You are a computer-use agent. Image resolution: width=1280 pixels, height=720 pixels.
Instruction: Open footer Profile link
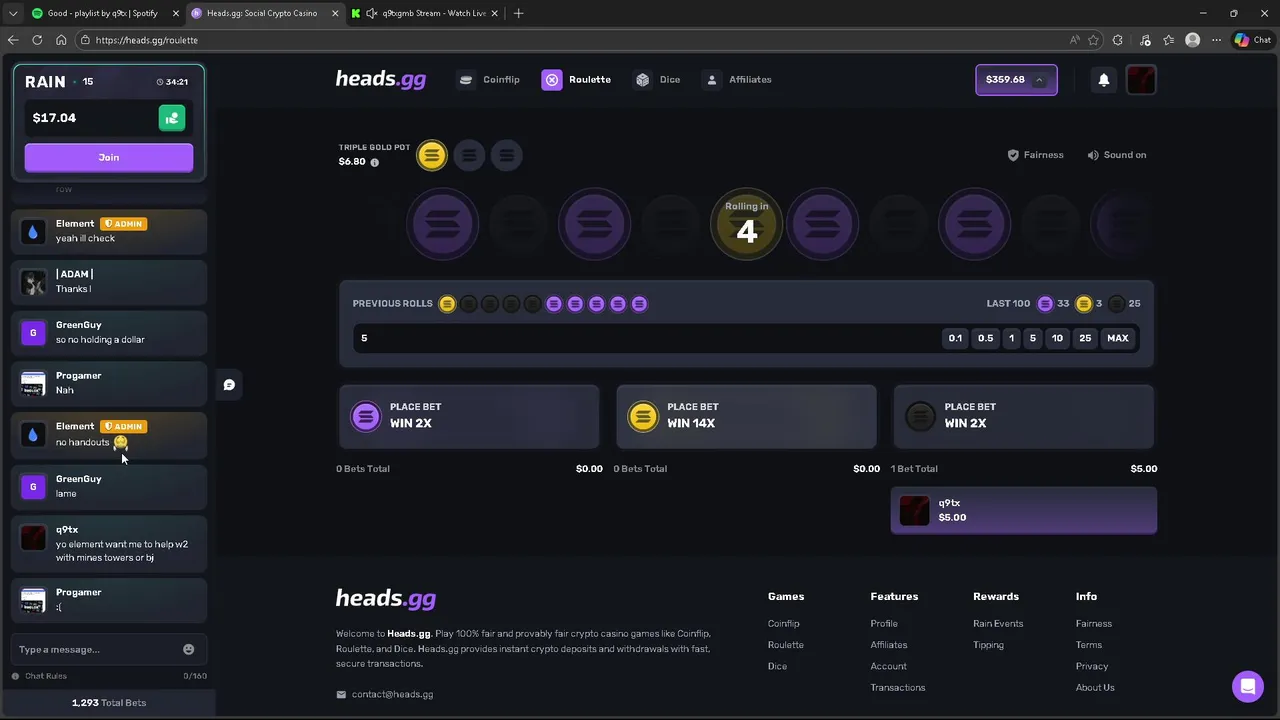[884, 624]
